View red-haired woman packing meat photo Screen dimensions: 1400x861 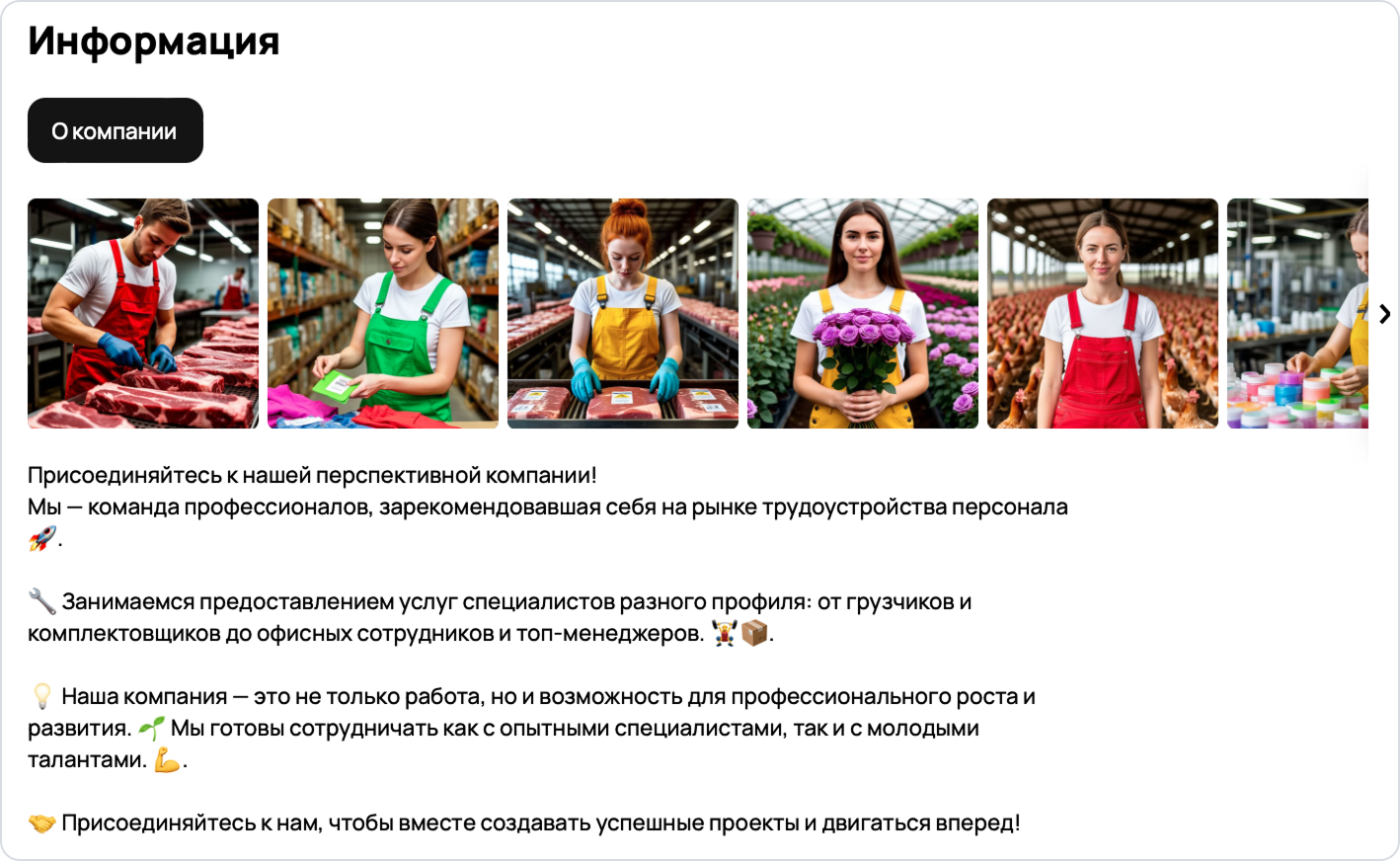tap(623, 313)
